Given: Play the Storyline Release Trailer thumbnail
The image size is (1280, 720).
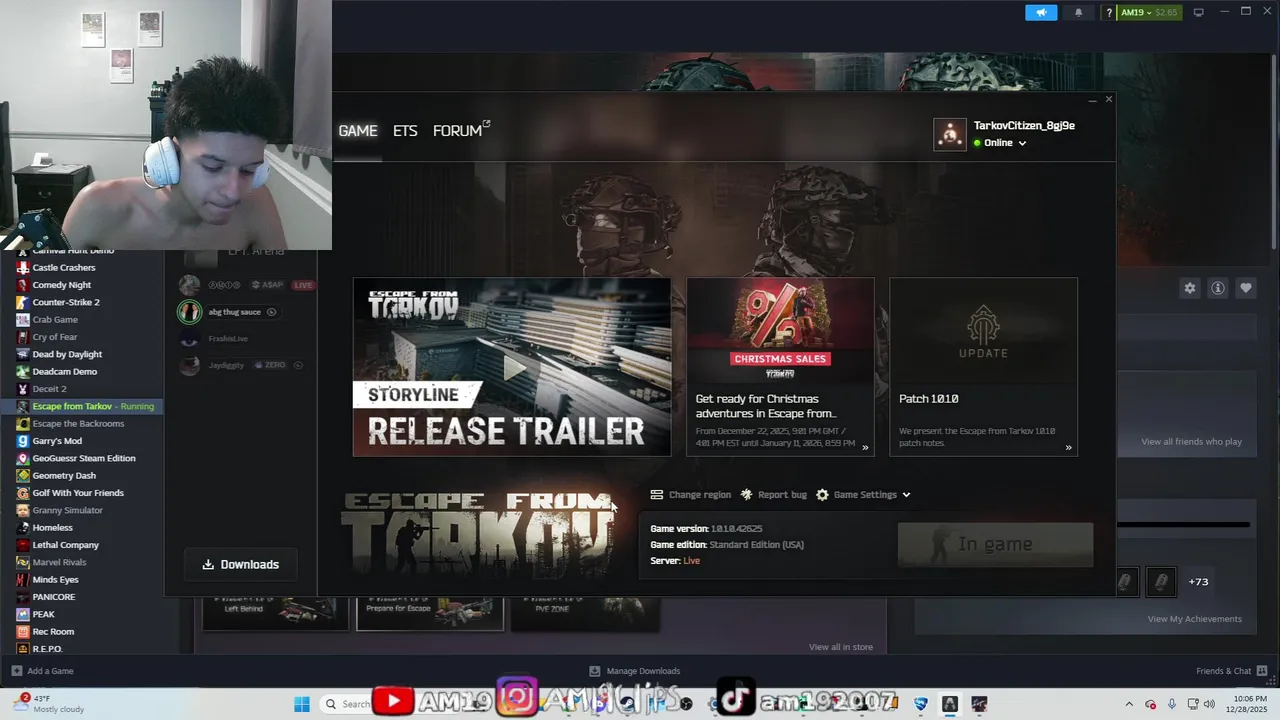Looking at the screenshot, I should [x=512, y=367].
